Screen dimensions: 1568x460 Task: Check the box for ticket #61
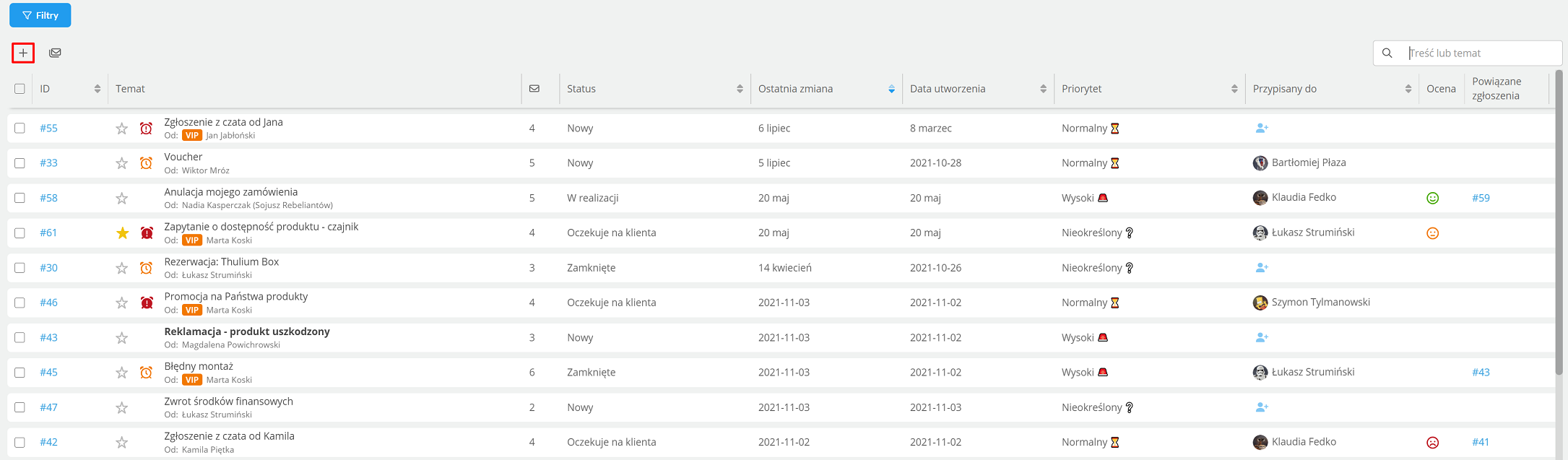pos(20,233)
